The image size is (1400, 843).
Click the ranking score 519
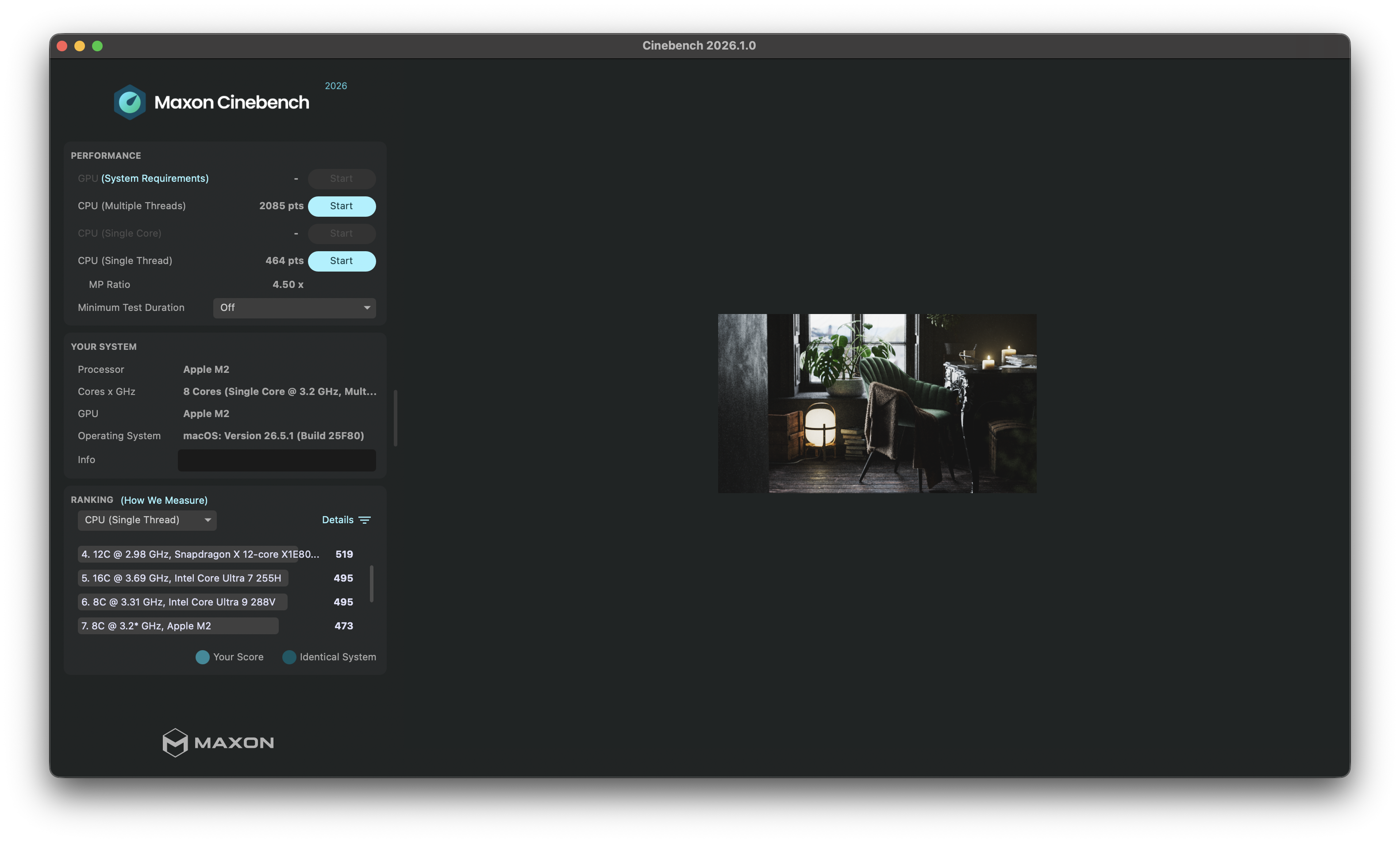pos(344,555)
